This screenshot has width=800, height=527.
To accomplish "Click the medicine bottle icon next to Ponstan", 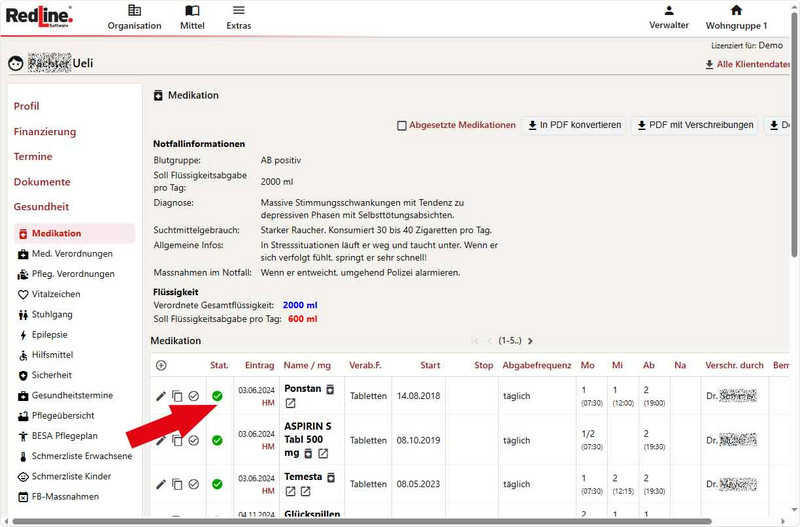I will (329, 388).
